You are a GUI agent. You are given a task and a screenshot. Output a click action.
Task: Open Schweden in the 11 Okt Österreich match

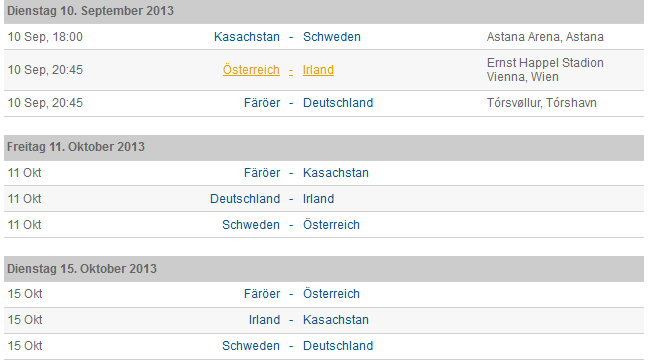pyautogui.click(x=251, y=225)
